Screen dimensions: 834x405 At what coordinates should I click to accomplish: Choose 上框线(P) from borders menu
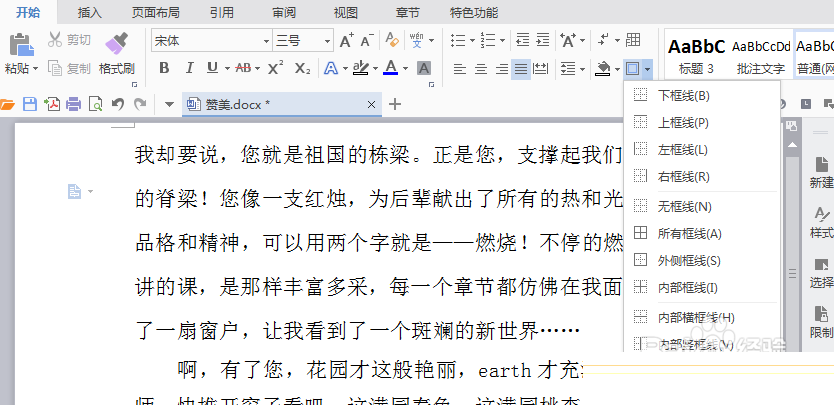point(702,122)
